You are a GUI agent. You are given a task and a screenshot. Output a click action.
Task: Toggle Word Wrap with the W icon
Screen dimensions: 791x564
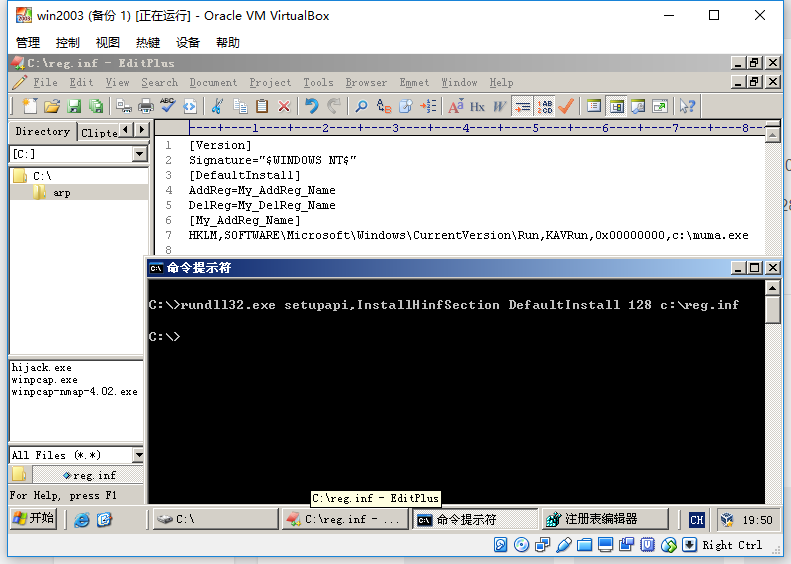[499, 106]
